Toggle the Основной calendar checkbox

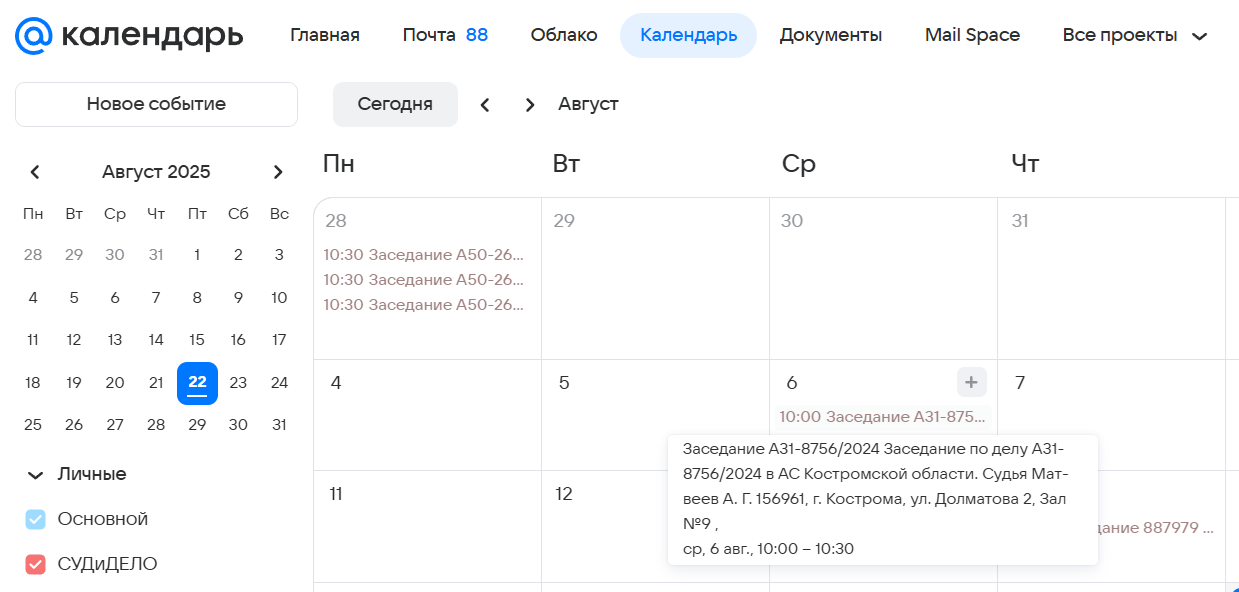(x=36, y=519)
